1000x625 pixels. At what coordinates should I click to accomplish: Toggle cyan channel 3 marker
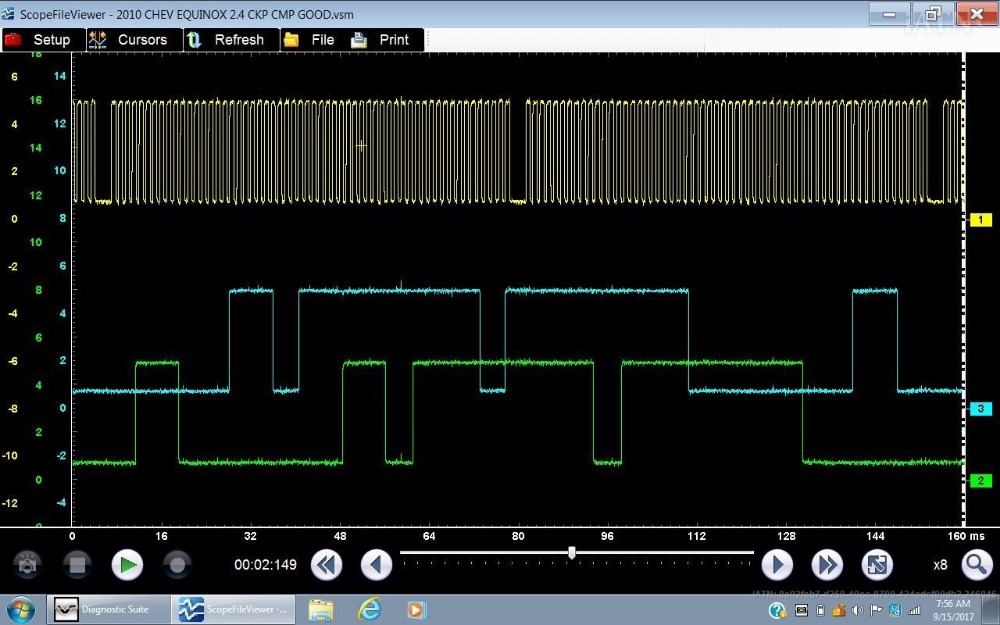coord(981,409)
